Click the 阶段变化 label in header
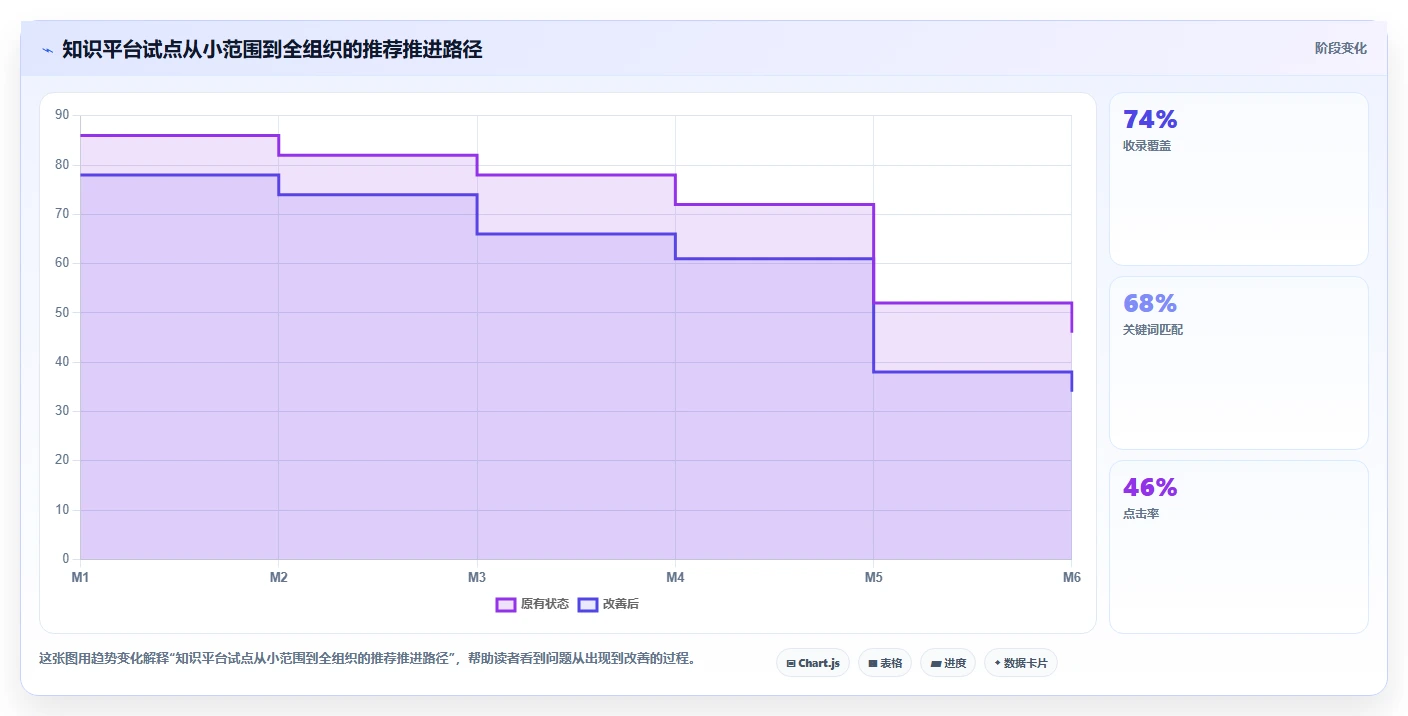The height and width of the screenshot is (716, 1408). (1340, 48)
